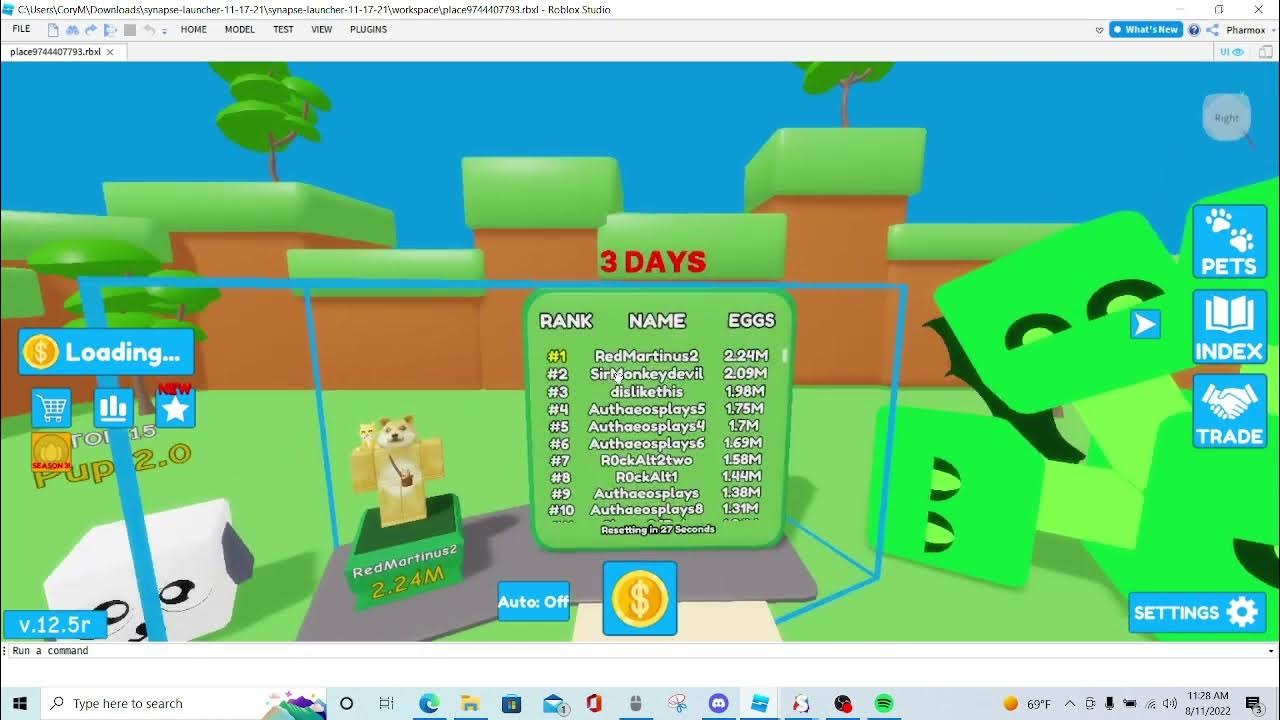Image resolution: width=1280 pixels, height=720 pixels.
Task: Click the play-arrow test icon in toolbar
Action: pos(110,30)
